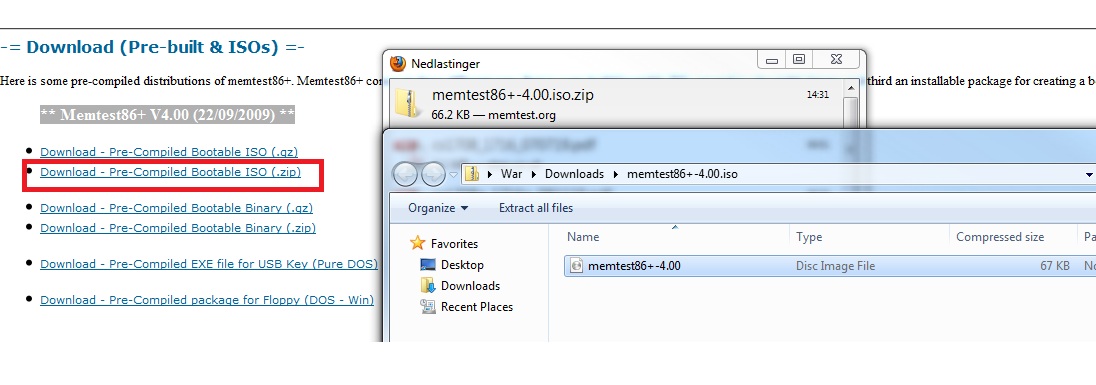Click the Download (Pre-built & ISOs) heading

(152, 48)
